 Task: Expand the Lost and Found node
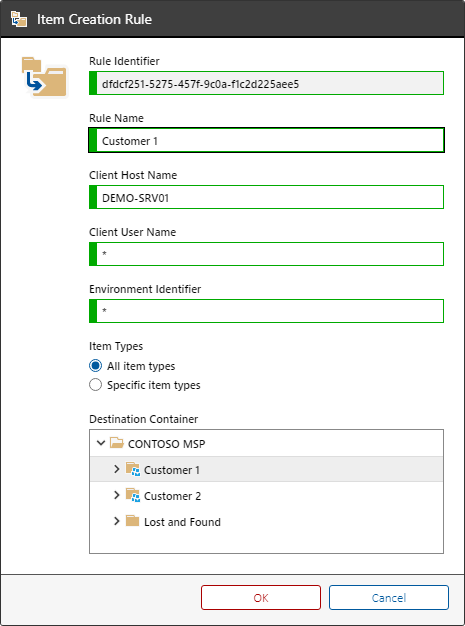coord(117,521)
